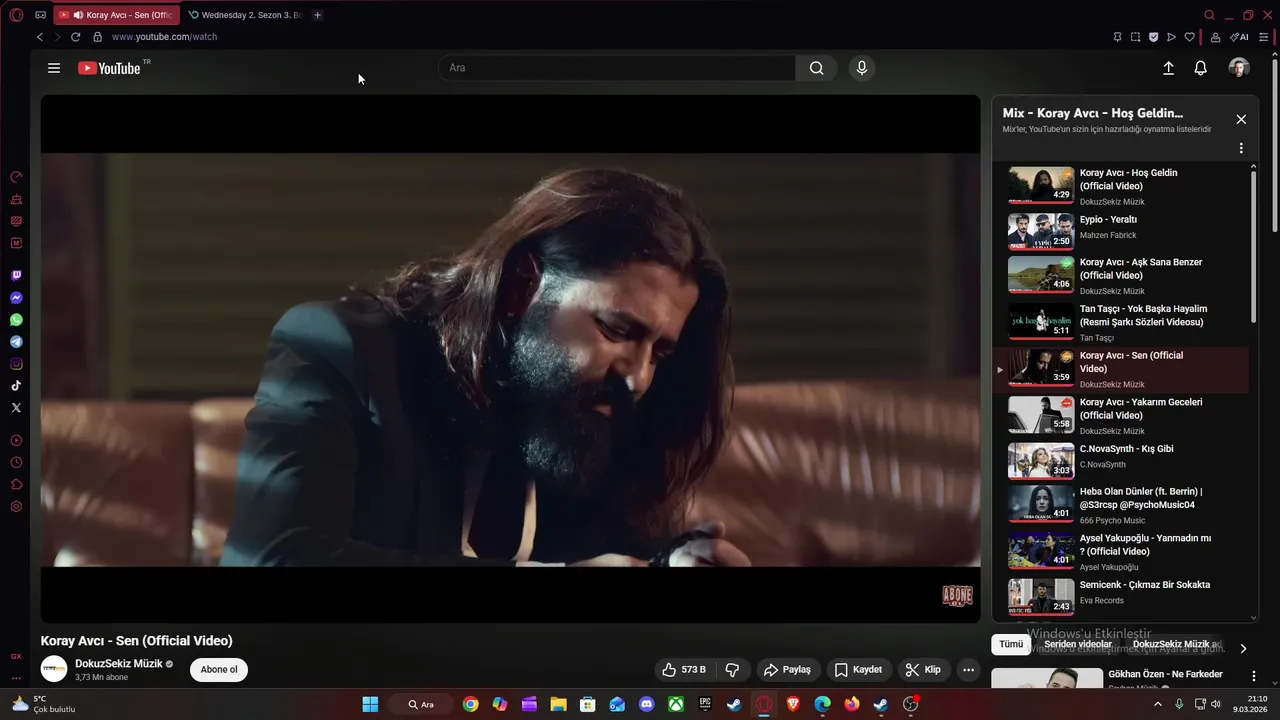Open Messenger in the Opera sidebar
The width and height of the screenshot is (1280, 720).
pyautogui.click(x=16, y=298)
